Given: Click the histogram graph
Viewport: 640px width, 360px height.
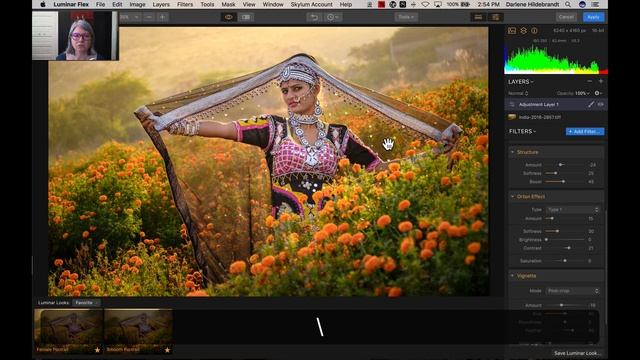Looking at the screenshot, I should pyautogui.click(x=556, y=59).
